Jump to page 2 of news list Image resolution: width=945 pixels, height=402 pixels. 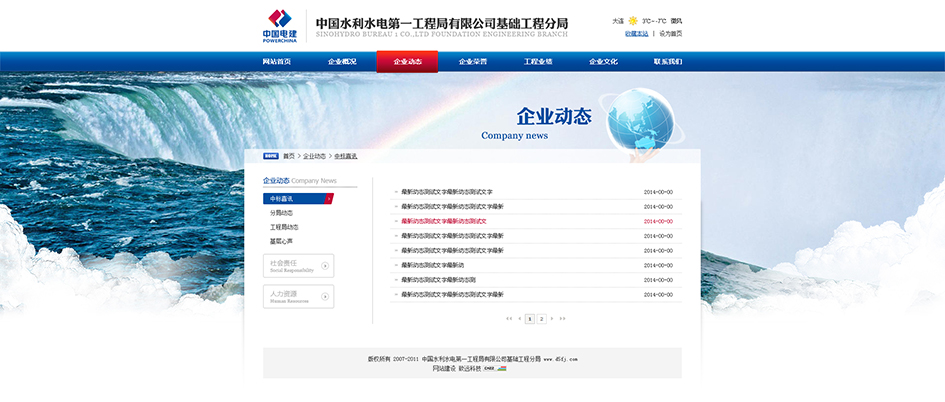541,319
